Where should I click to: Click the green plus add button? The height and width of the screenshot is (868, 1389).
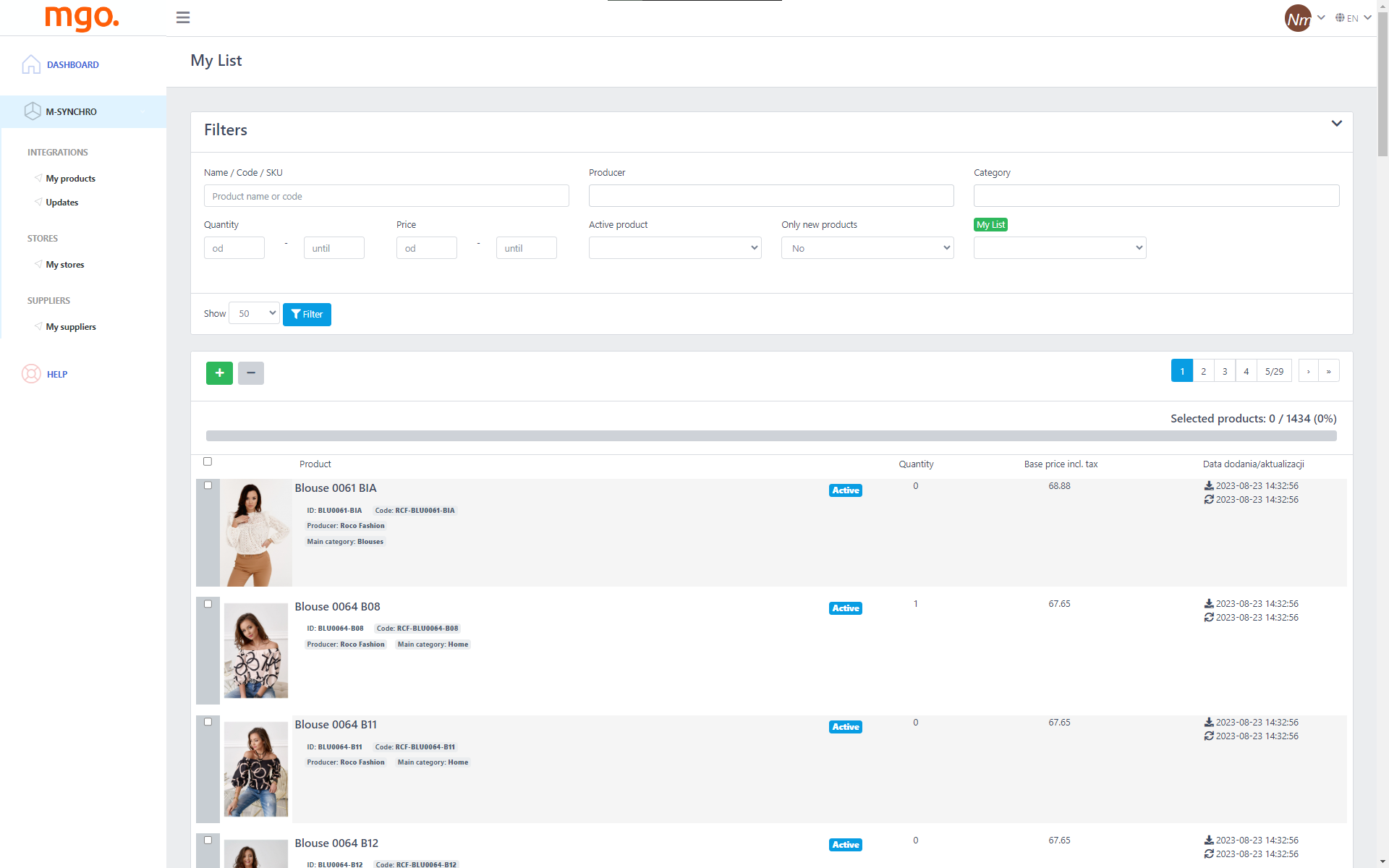219,373
